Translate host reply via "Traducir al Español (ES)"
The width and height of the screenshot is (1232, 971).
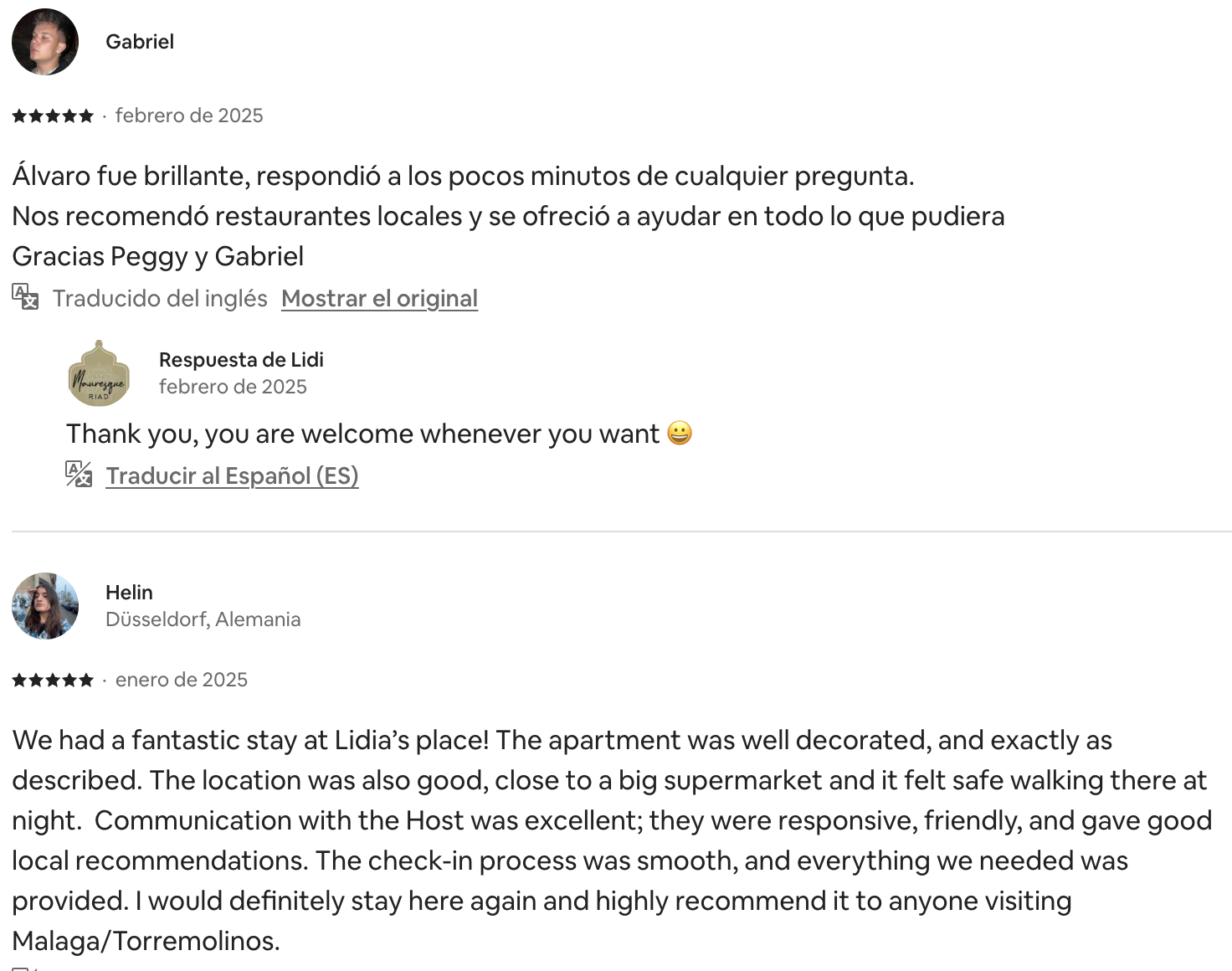coord(232,476)
